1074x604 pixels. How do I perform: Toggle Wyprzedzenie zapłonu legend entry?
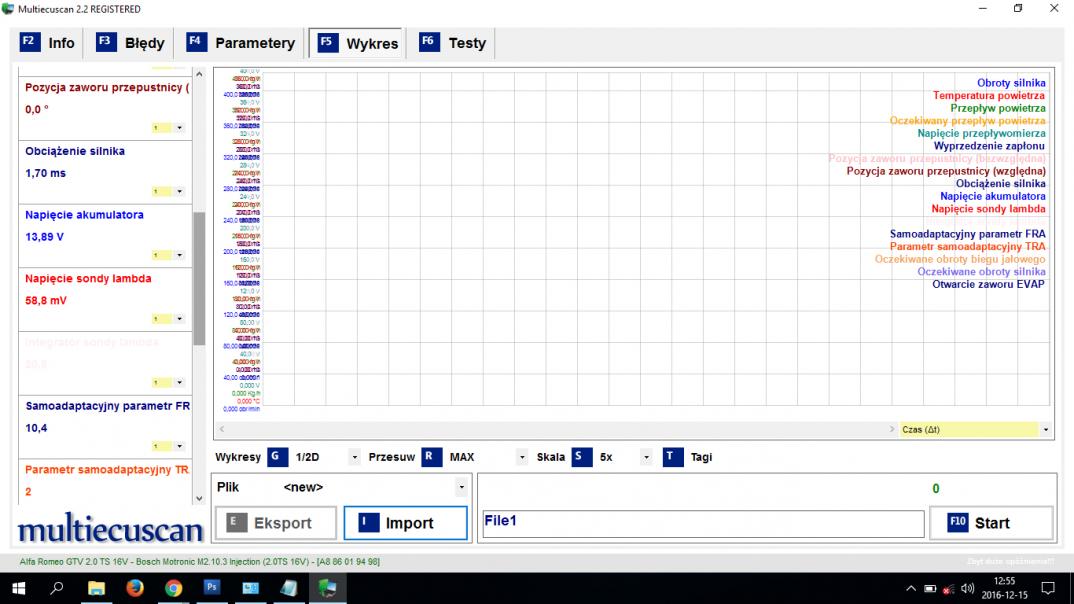(x=989, y=146)
